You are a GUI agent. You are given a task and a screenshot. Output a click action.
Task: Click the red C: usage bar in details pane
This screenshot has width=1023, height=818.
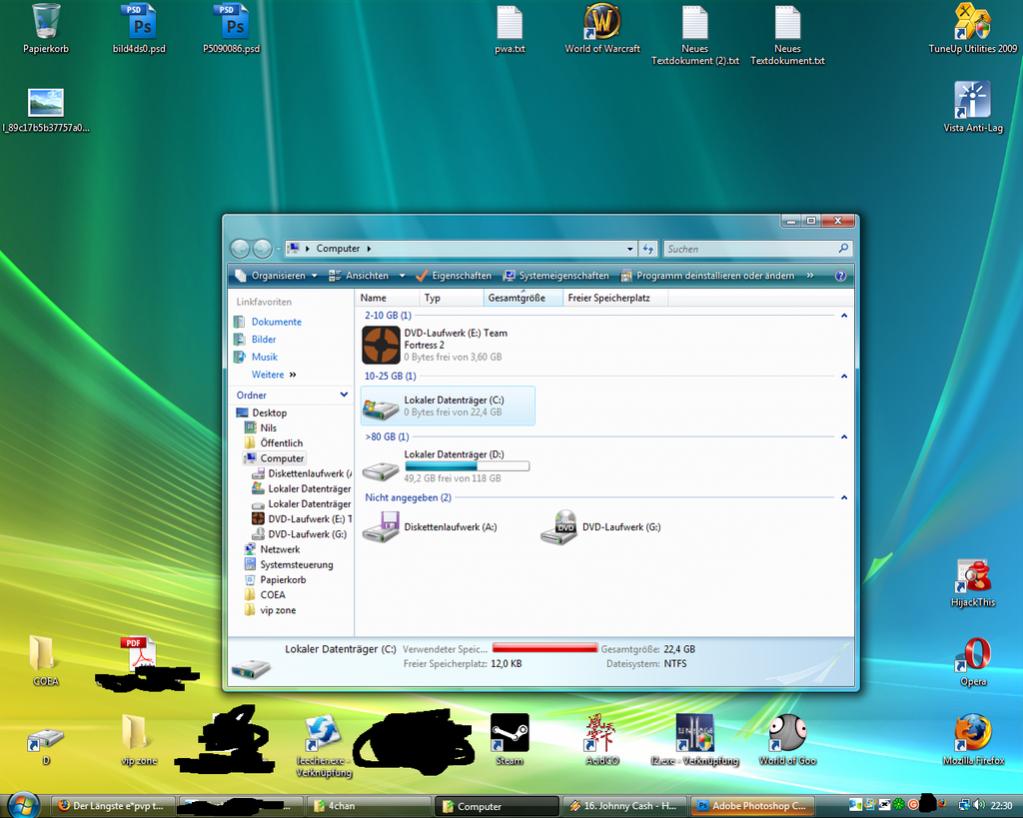tap(545, 648)
